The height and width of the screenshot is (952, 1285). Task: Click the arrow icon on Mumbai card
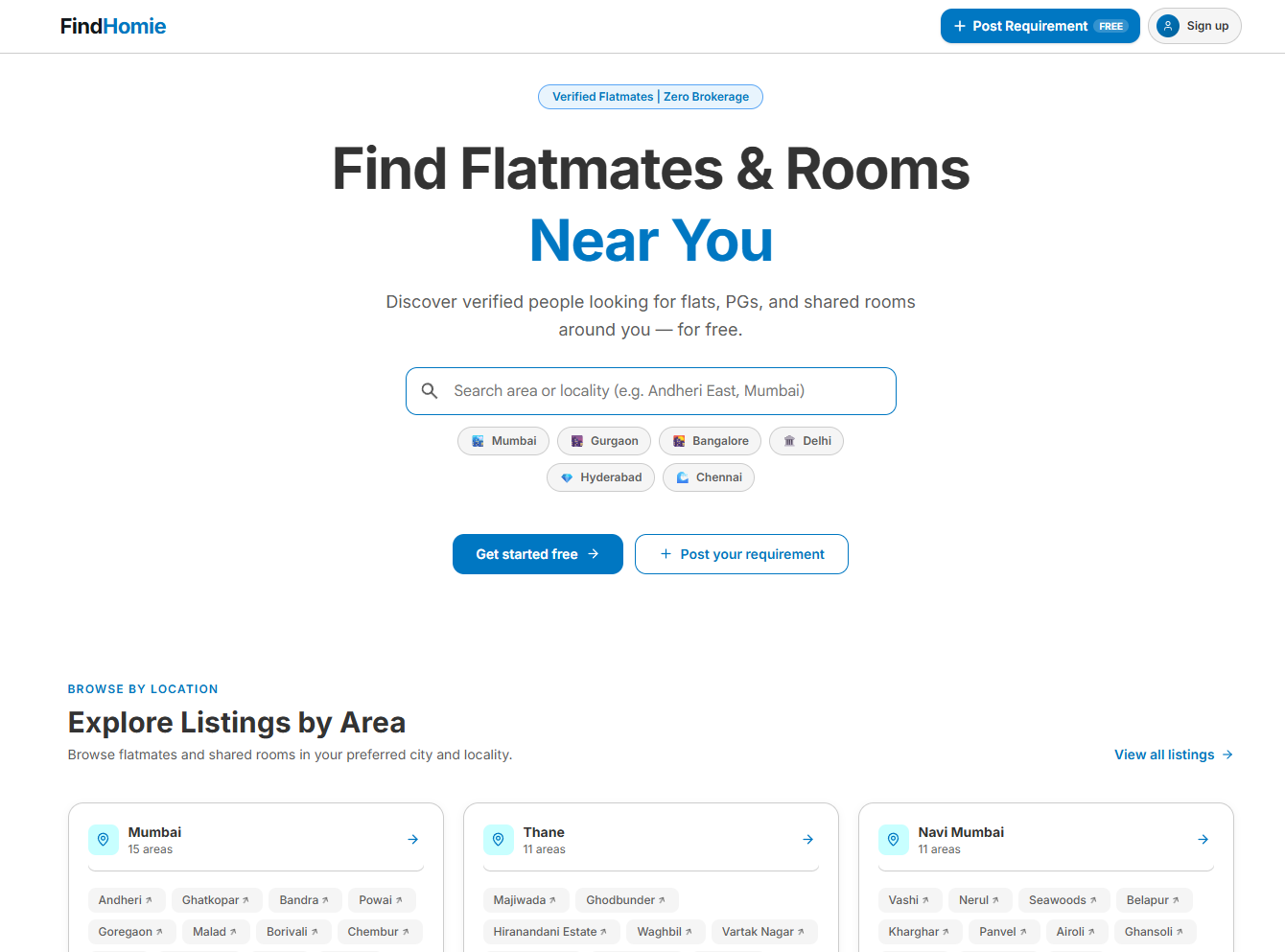click(x=413, y=840)
